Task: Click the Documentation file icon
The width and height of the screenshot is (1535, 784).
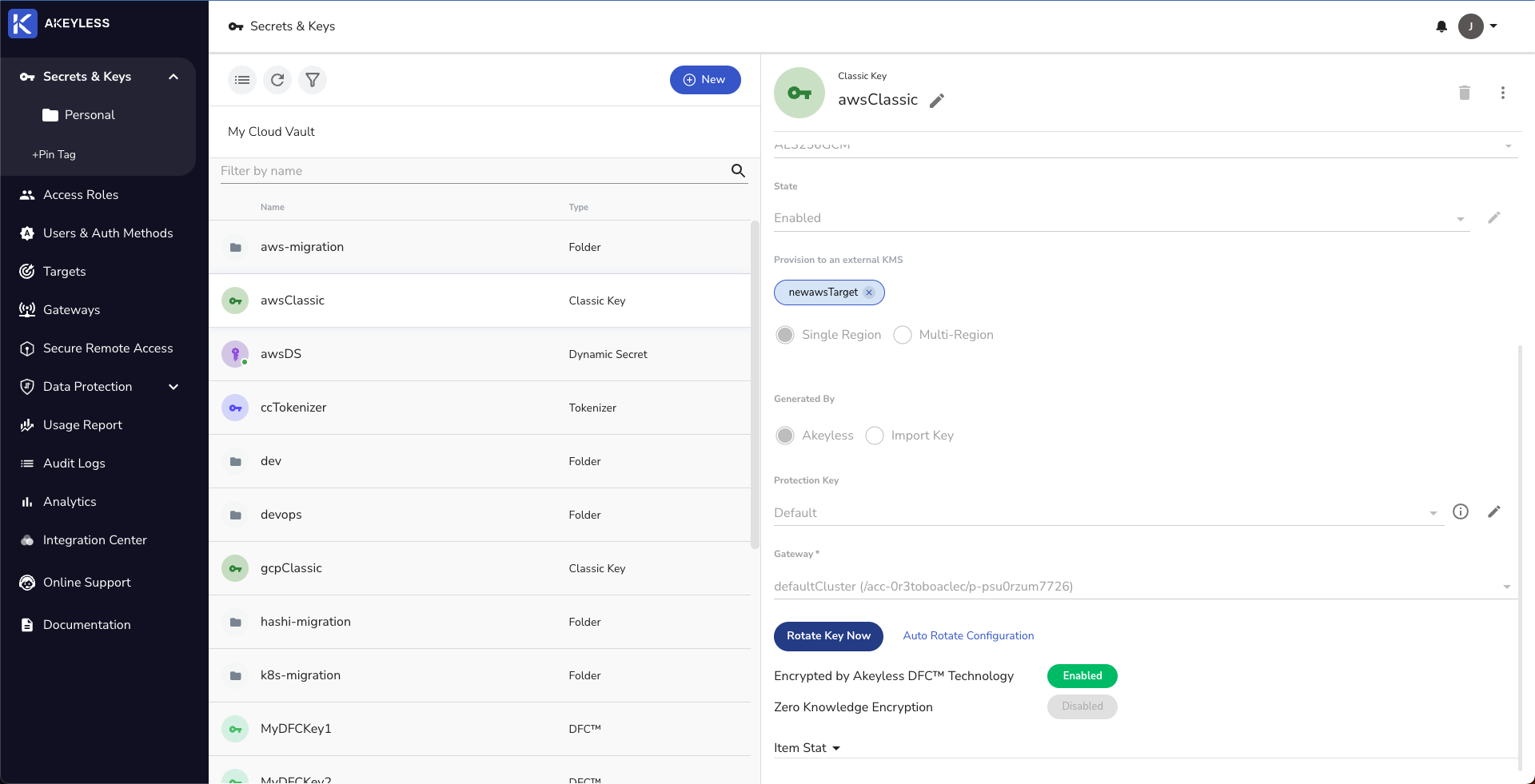Action: [x=27, y=625]
